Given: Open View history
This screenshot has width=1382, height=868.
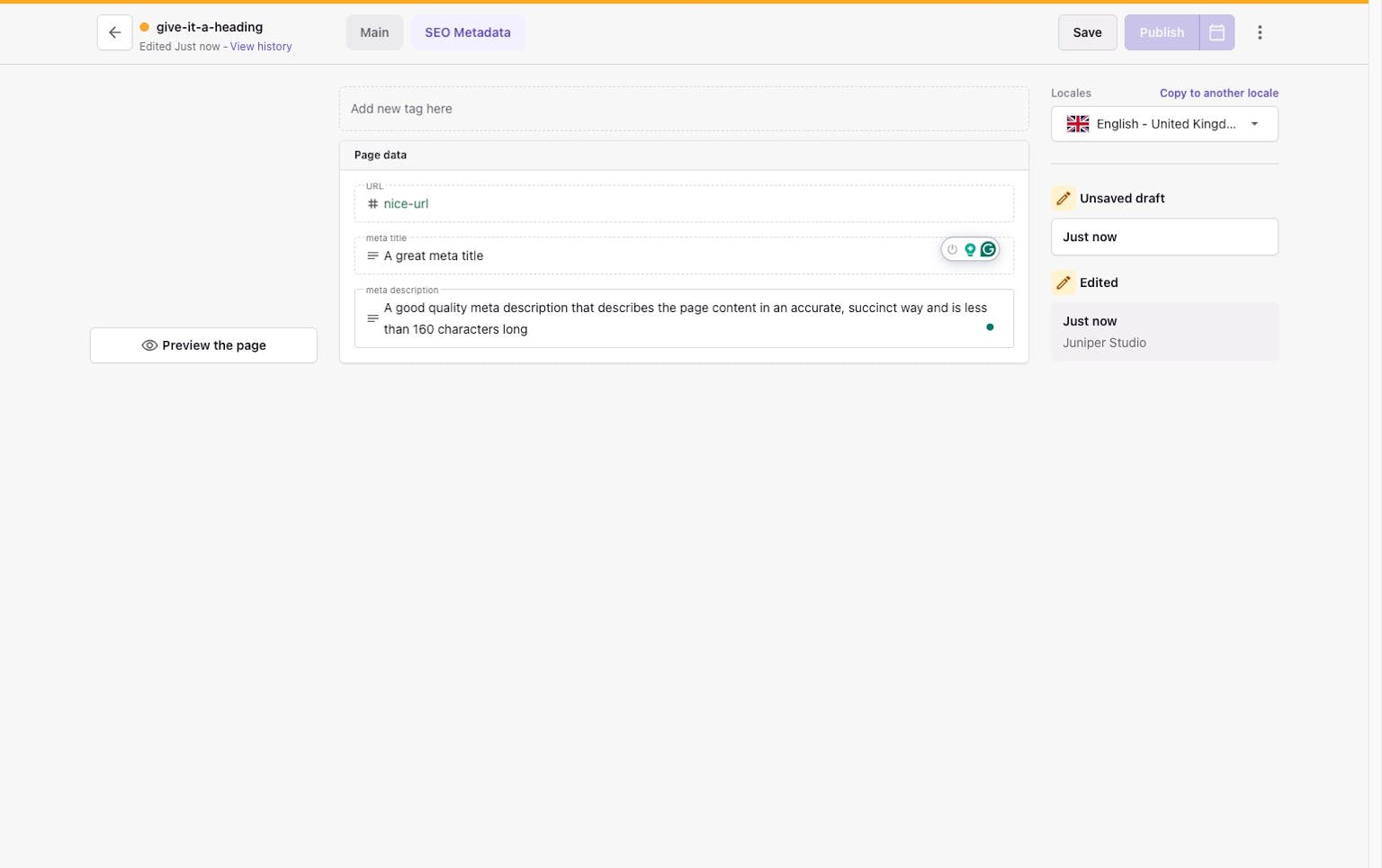Looking at the screenshot, I should pos(260,46).
